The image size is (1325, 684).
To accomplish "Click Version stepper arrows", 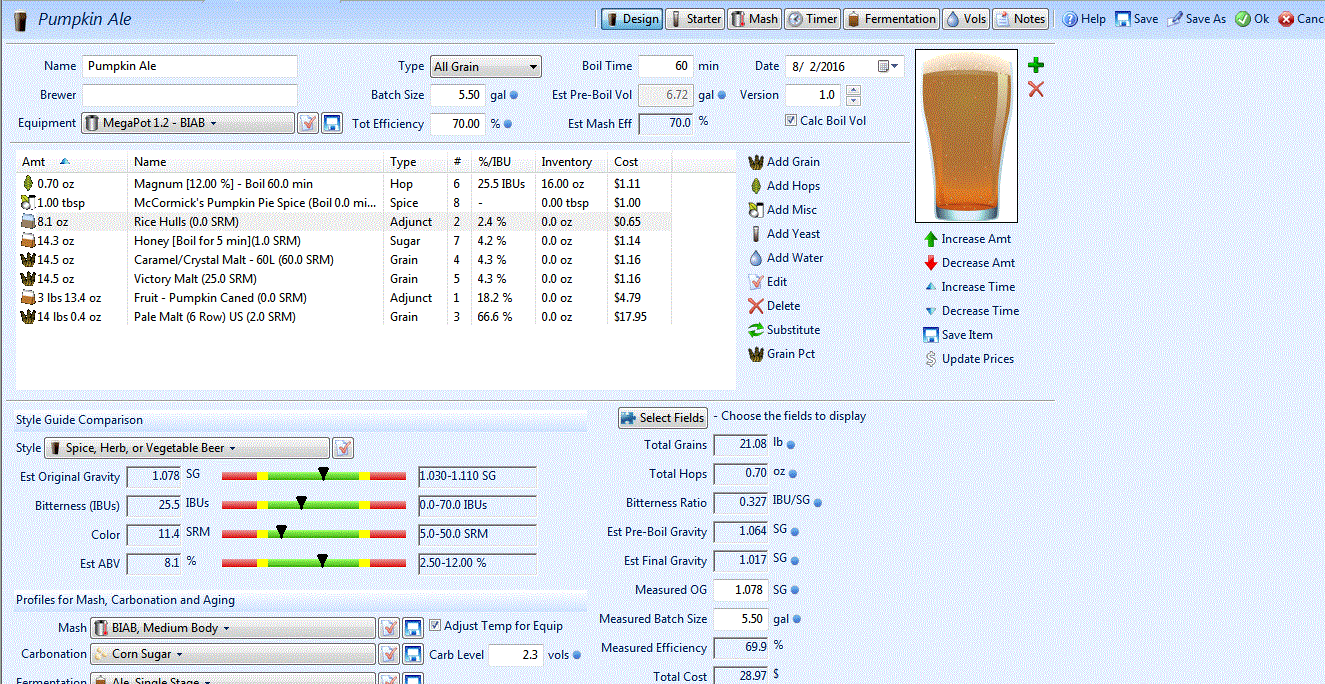I will (853, 95).
